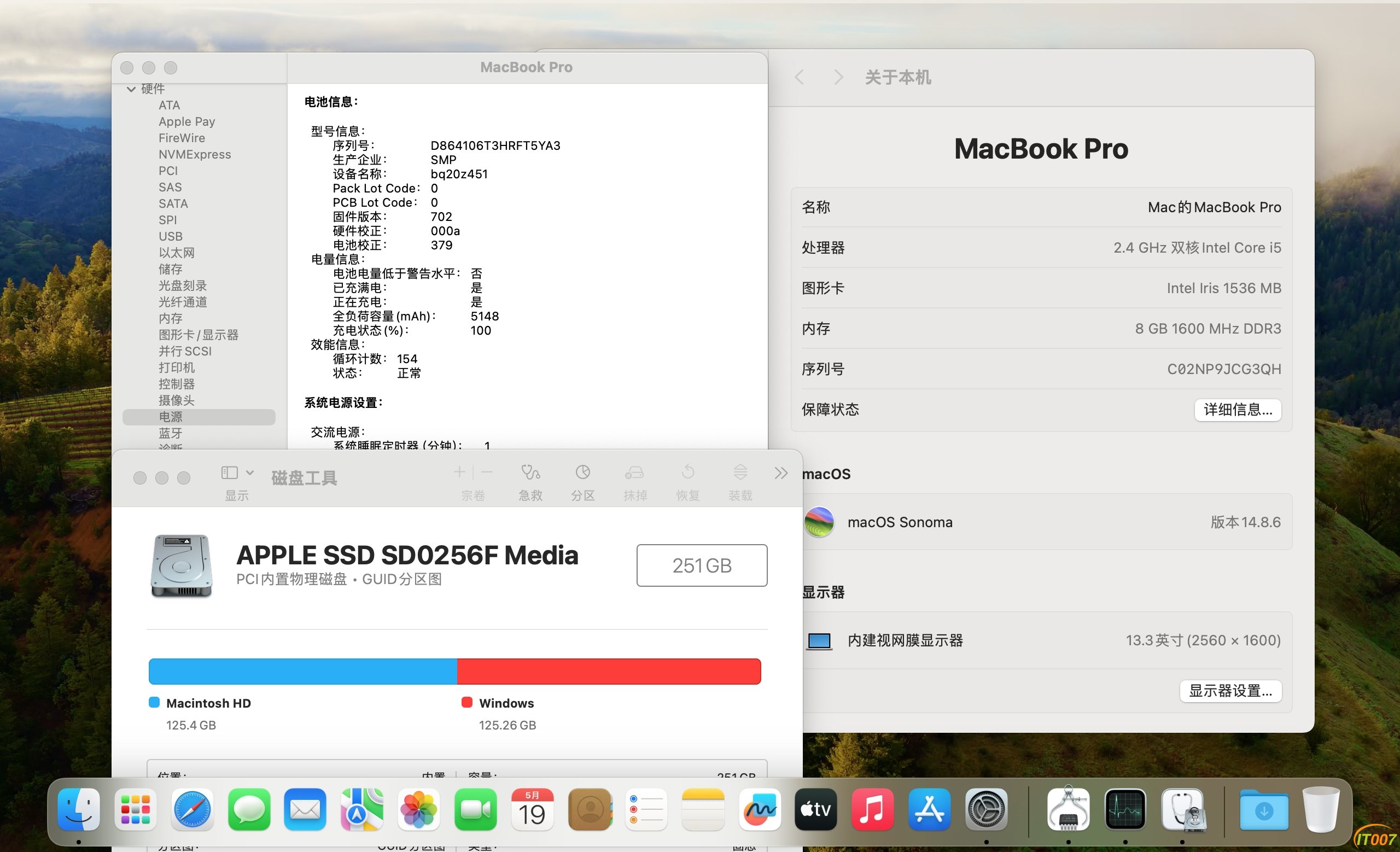Go forward in the 关于本机 window
1400x852 pixels.
(x=838, y=77)
